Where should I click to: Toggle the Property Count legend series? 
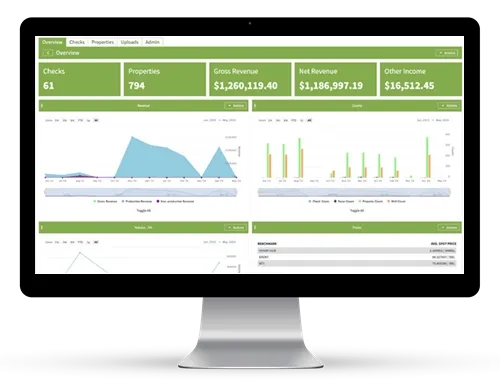coord(371,201)
